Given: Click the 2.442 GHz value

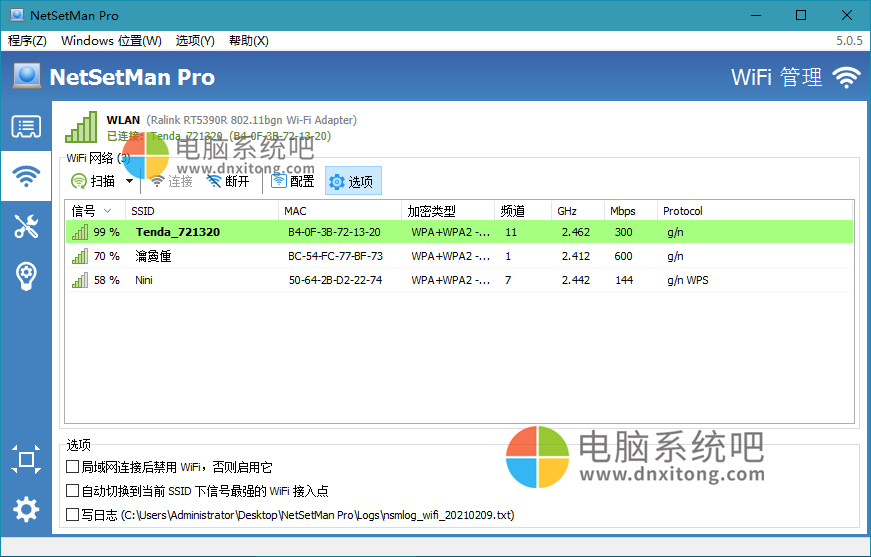Looking at the screenshot, I should [x=575, y=280].
